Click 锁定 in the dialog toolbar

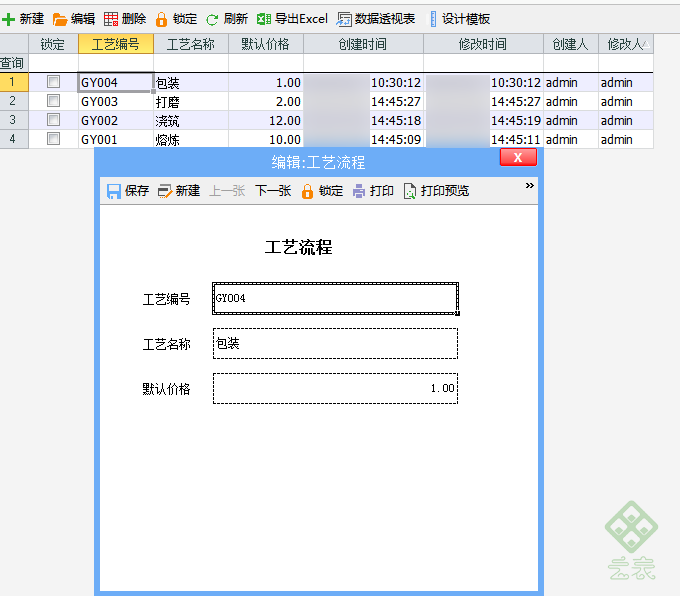322,191
